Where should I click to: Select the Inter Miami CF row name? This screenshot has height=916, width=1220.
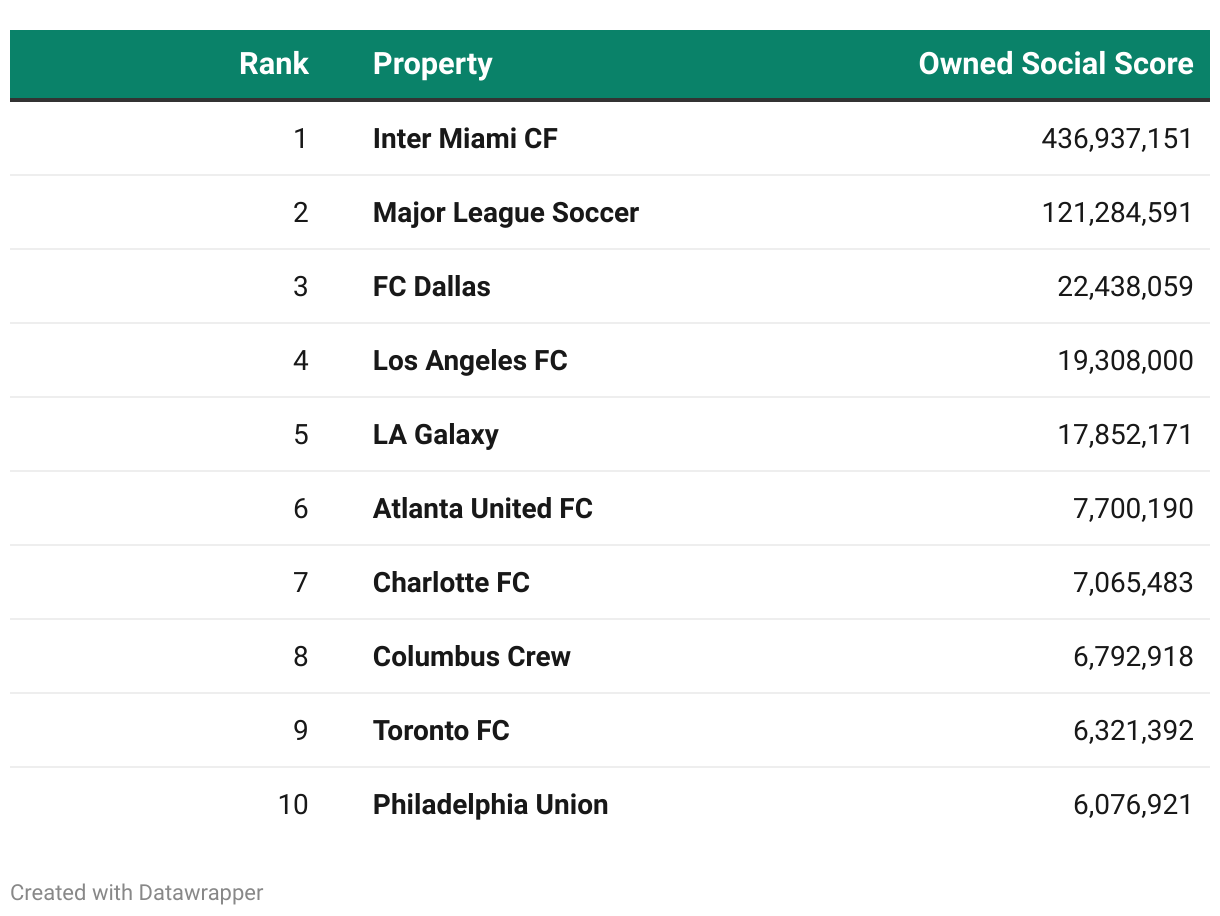tap(465, 138)
